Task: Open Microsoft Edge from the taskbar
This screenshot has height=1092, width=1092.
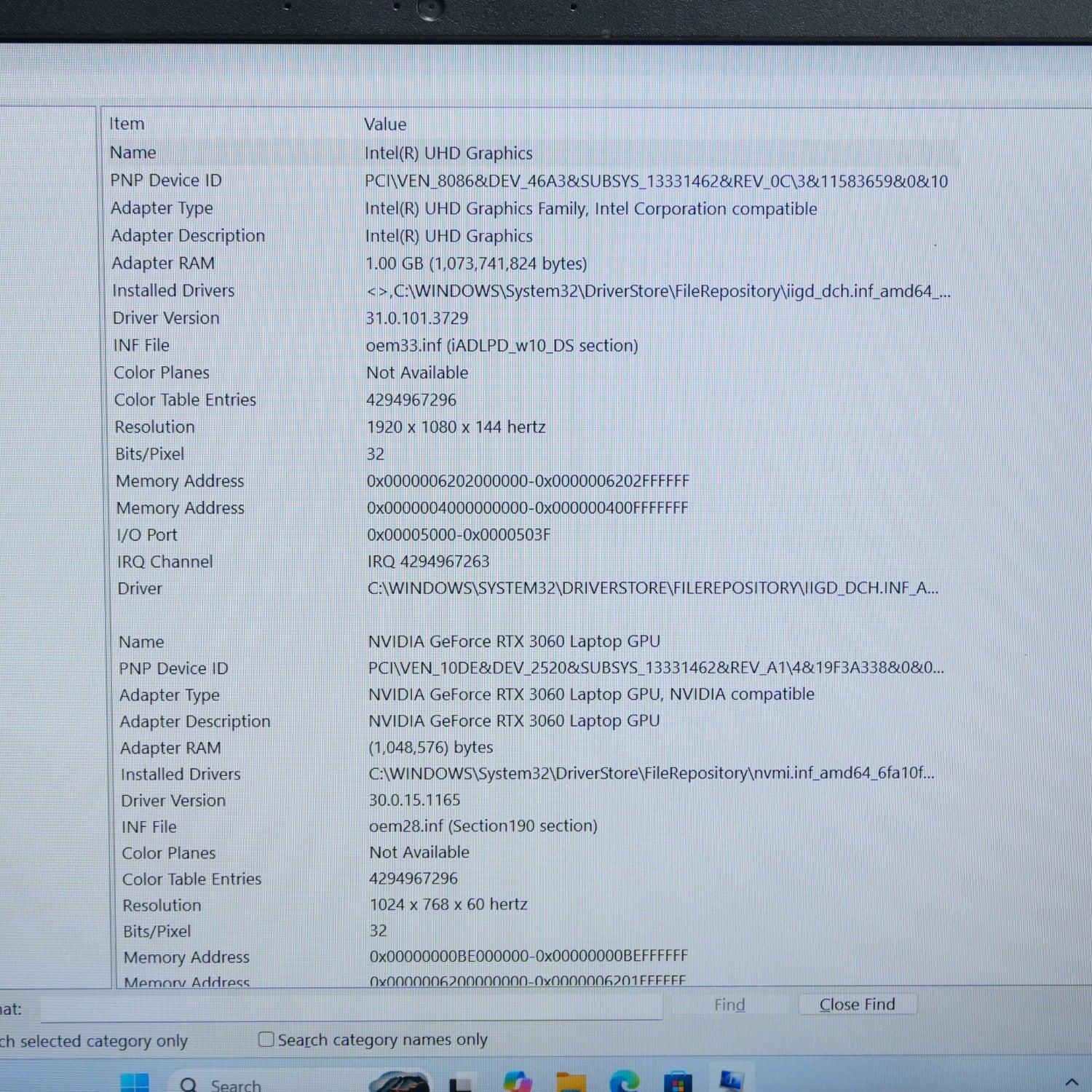Action: point(624,1083)
